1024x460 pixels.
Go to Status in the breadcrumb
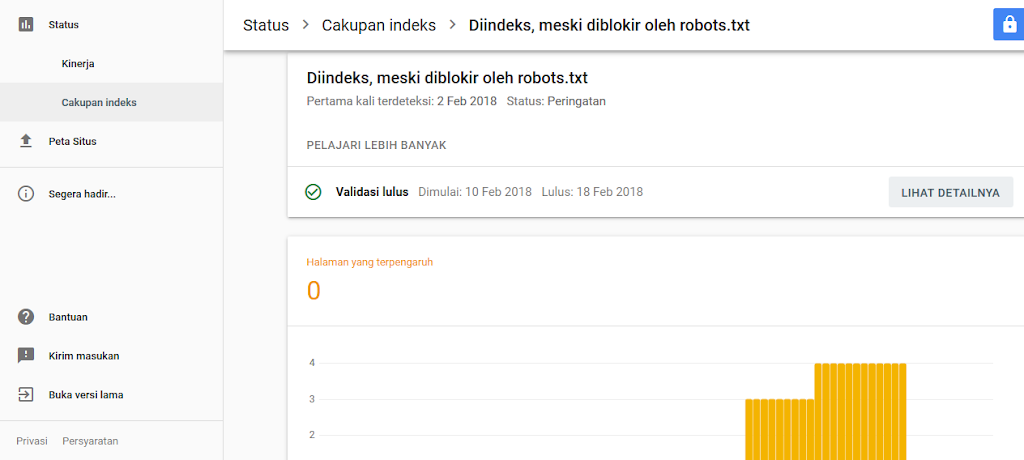coord(266,25)
